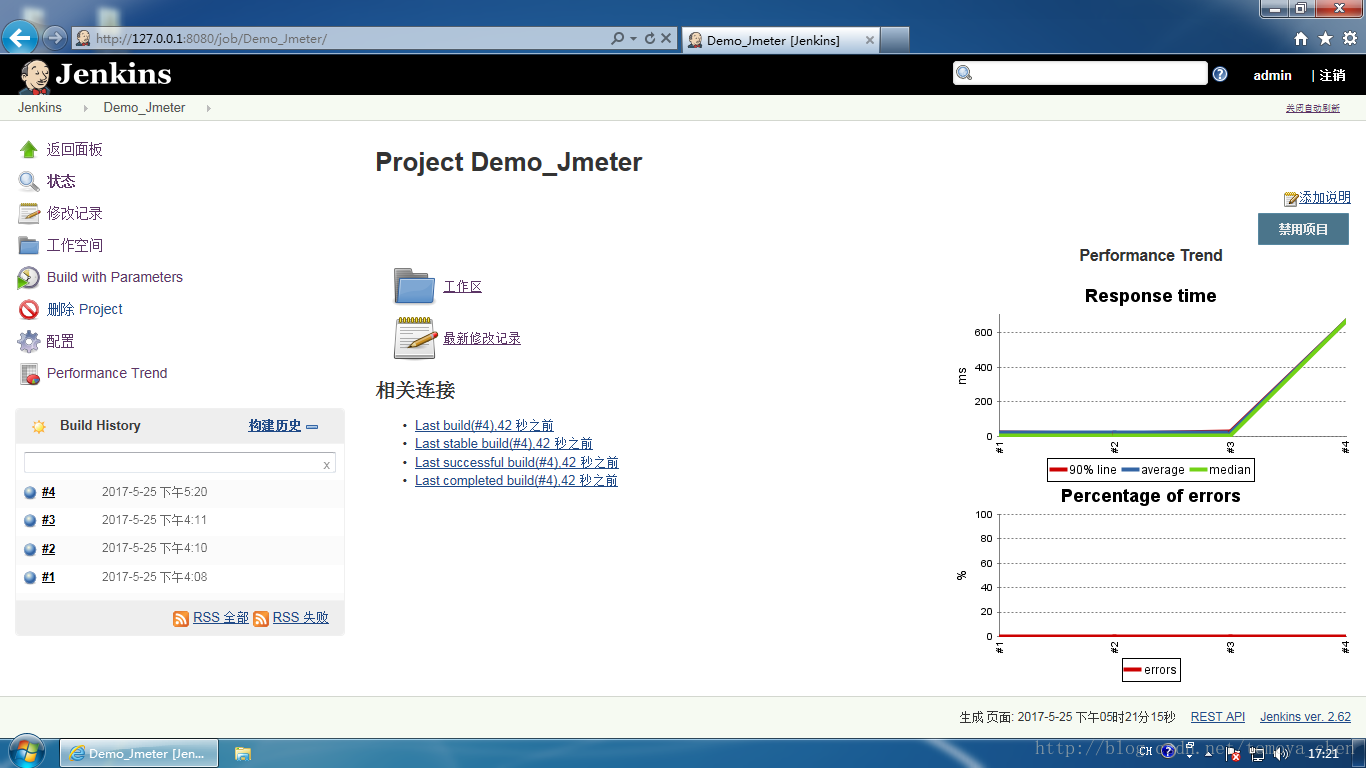
Task: Click the 添加说明 edit icon
Action: point(1291,199)
